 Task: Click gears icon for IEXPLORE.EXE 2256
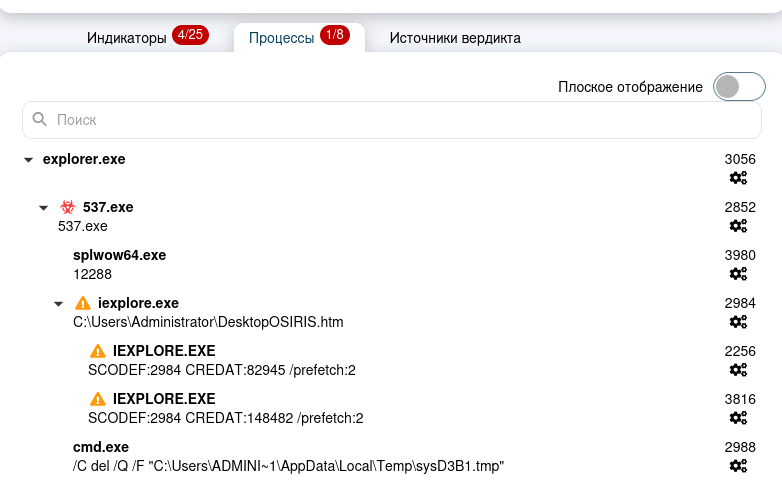click(738, 370)
